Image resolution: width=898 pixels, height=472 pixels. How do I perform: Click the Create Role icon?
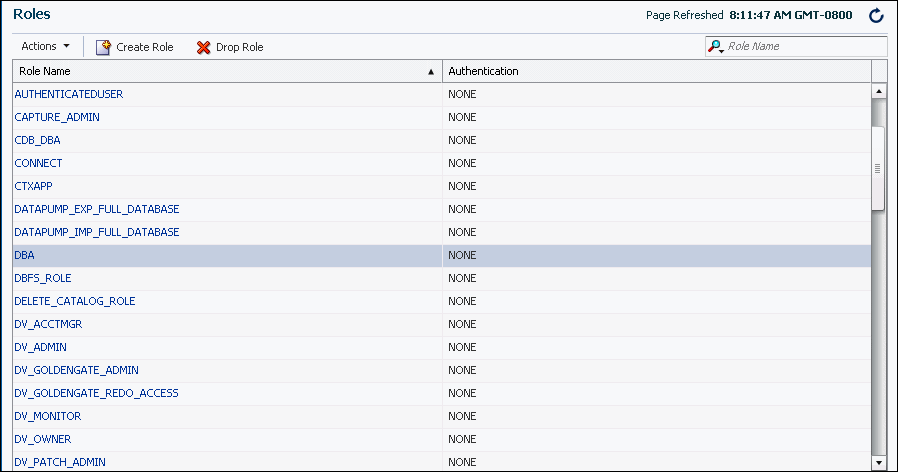pos(103,47)
